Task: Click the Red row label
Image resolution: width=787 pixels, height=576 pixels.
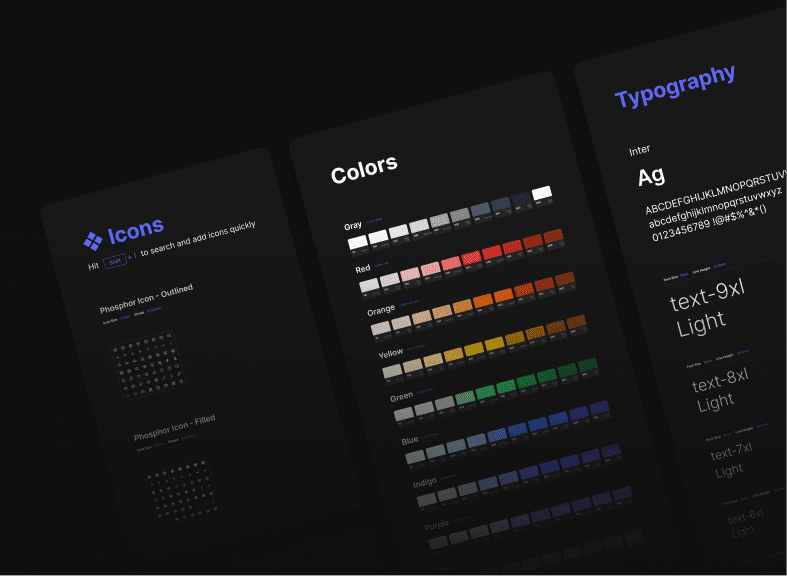Action: [363, 269]
